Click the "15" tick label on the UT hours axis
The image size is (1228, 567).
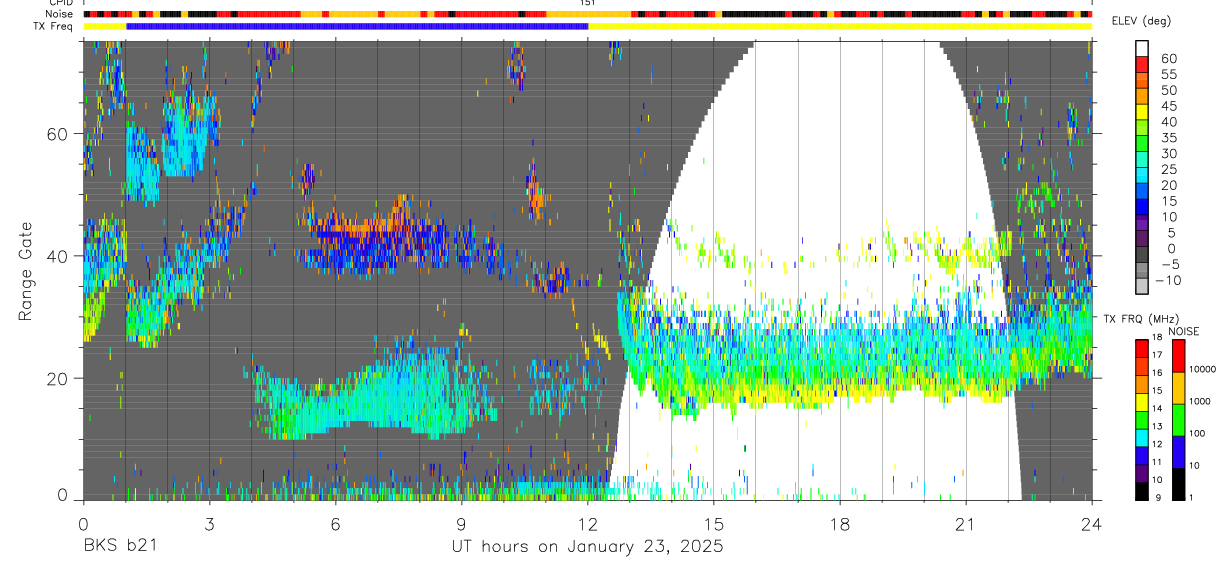(714, 524)
